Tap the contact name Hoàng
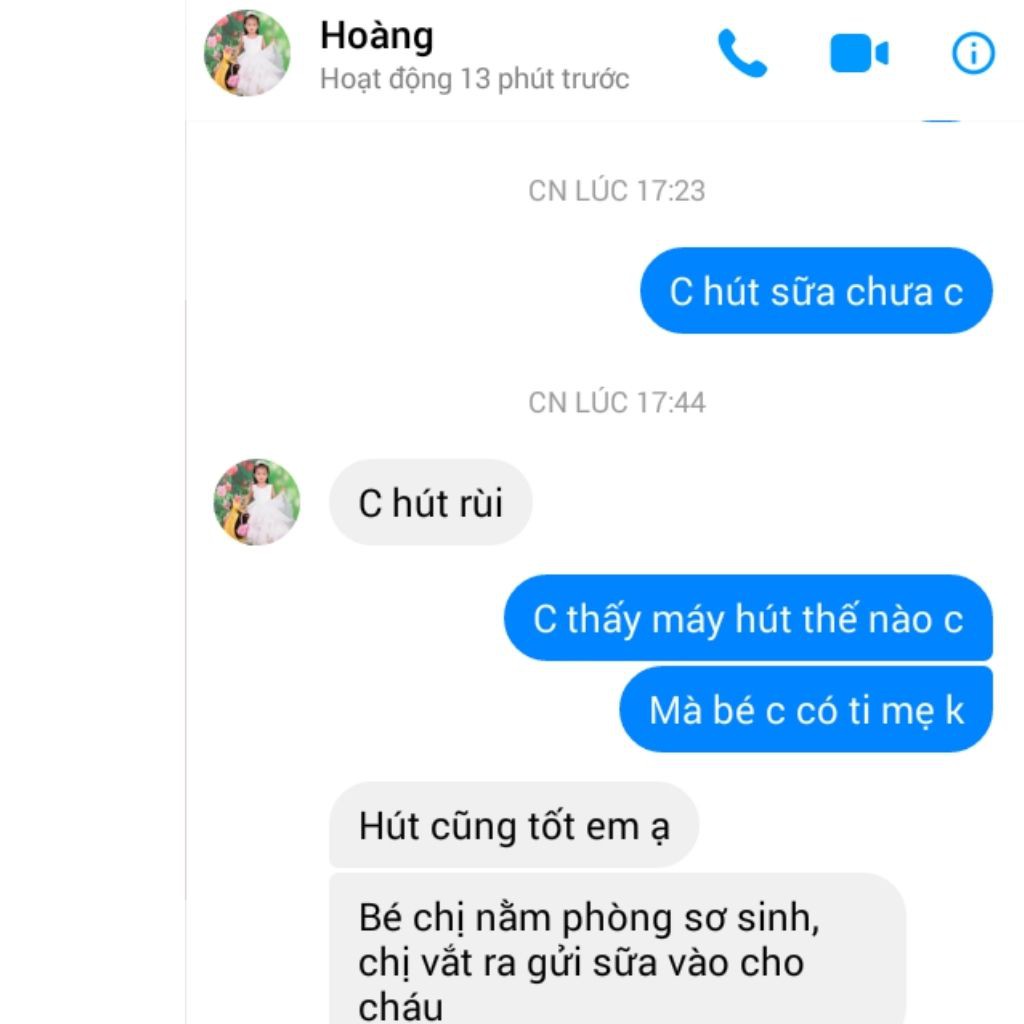Screen dimensions: 1024x1024 point(377,35)
